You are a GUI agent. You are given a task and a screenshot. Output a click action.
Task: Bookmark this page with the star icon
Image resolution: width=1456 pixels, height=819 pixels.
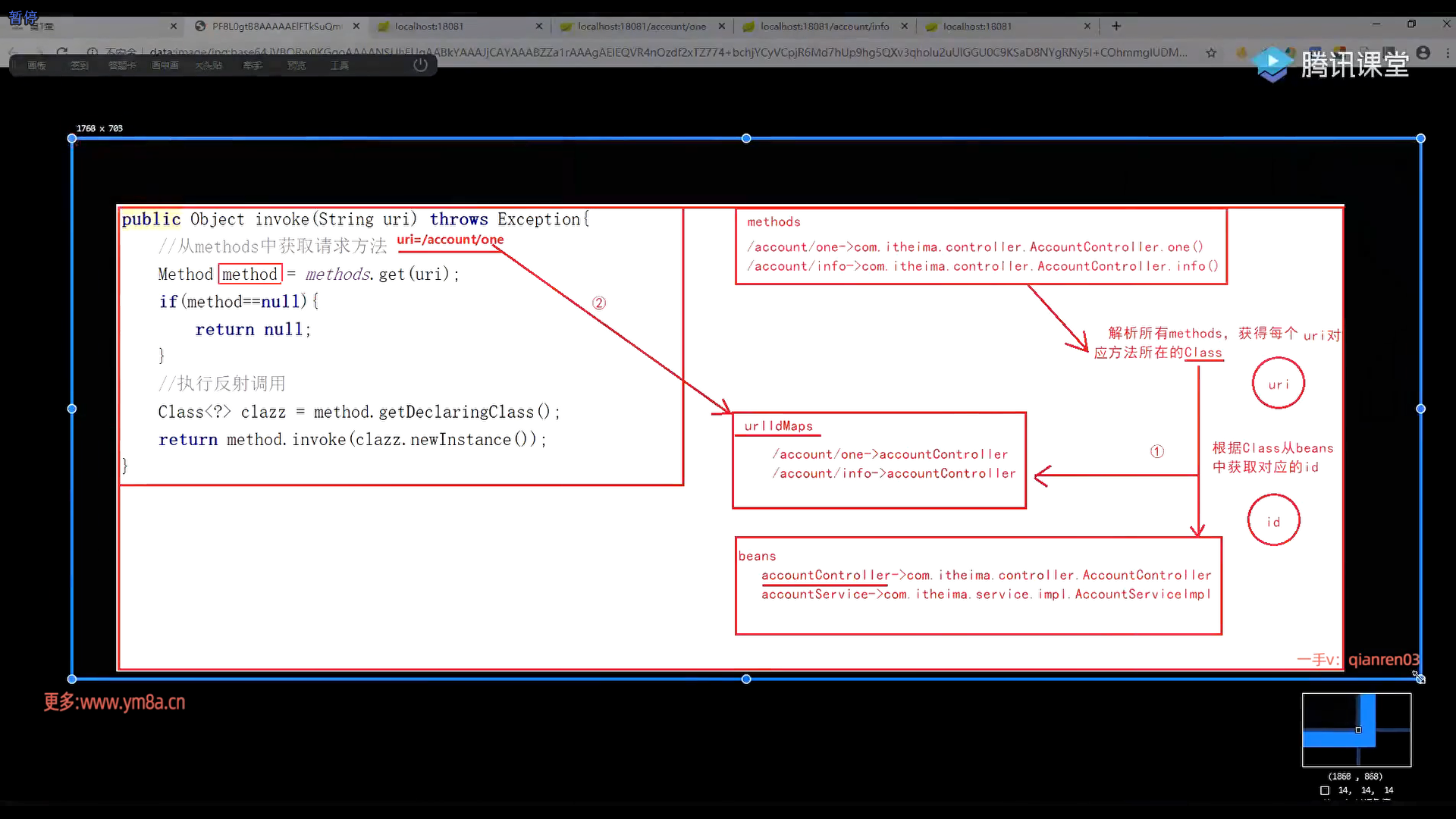(x=1211, y=52)
